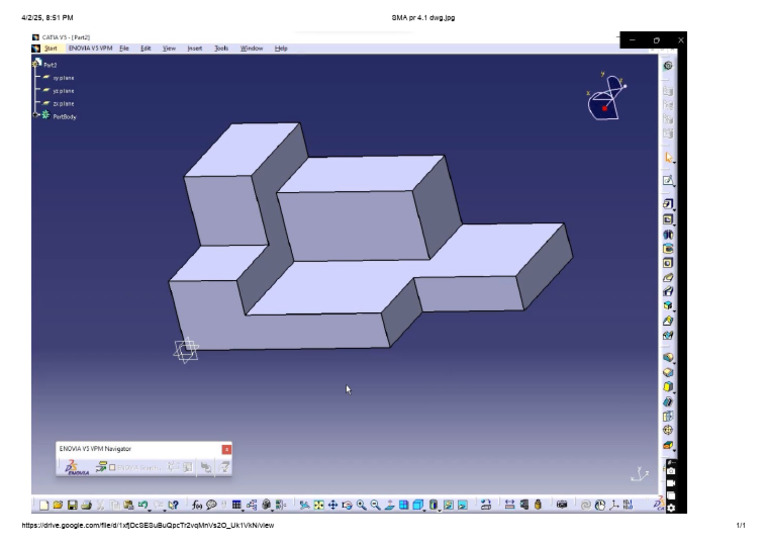Open the Insert menu

click(194, 48)
